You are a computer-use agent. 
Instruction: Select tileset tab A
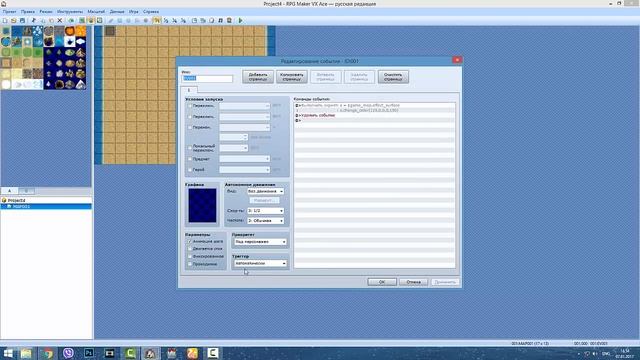tap(9, 191)
